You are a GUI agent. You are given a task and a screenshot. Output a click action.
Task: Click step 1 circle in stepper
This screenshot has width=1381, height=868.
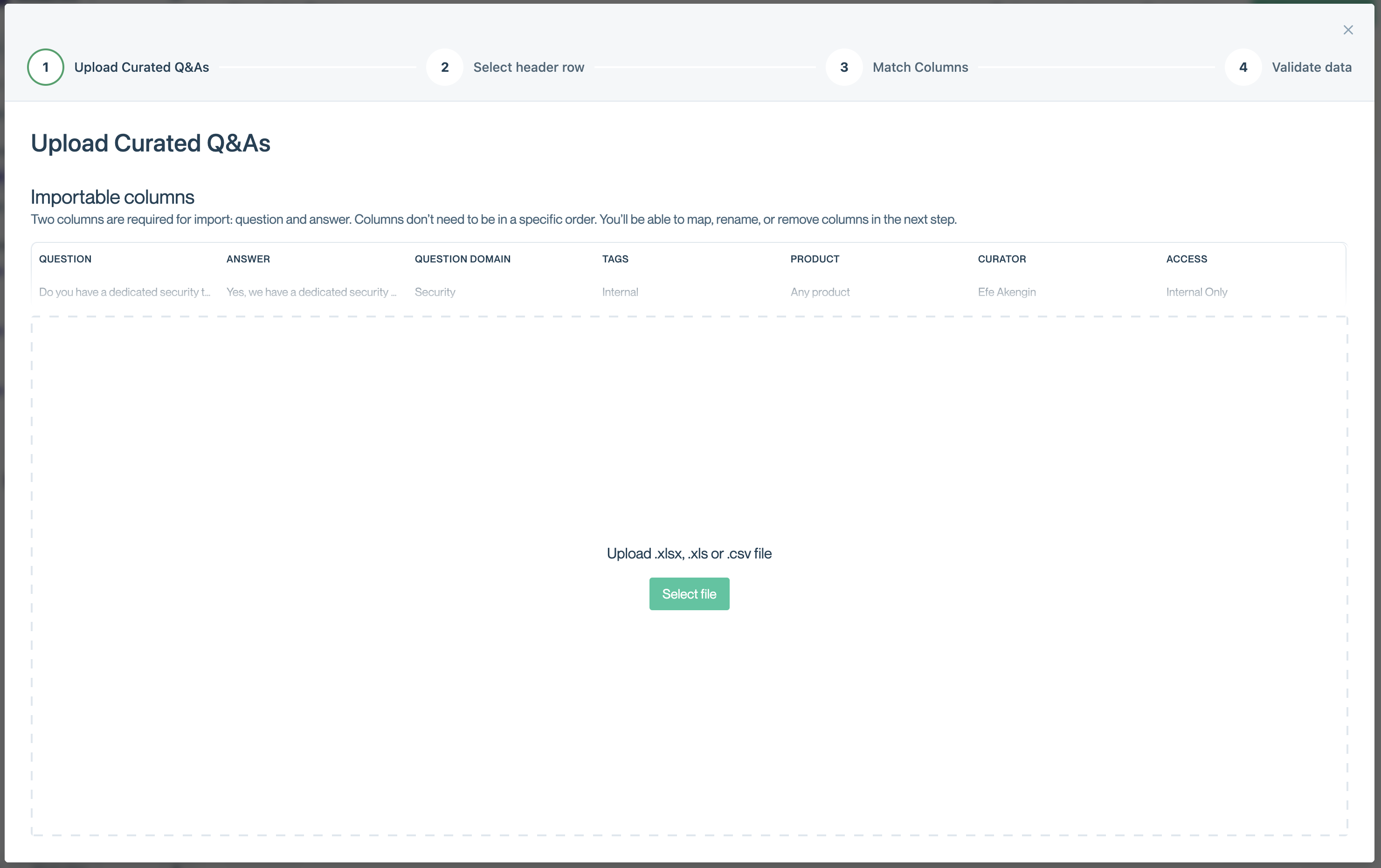point(45,67)
